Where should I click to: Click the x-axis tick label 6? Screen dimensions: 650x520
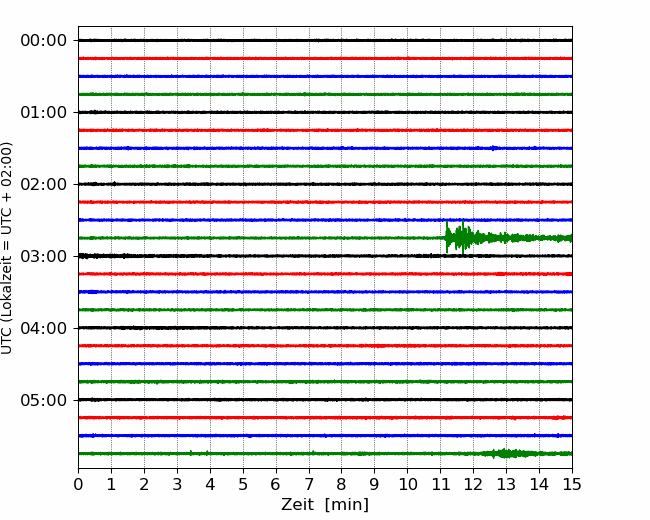tap(276, 484)
